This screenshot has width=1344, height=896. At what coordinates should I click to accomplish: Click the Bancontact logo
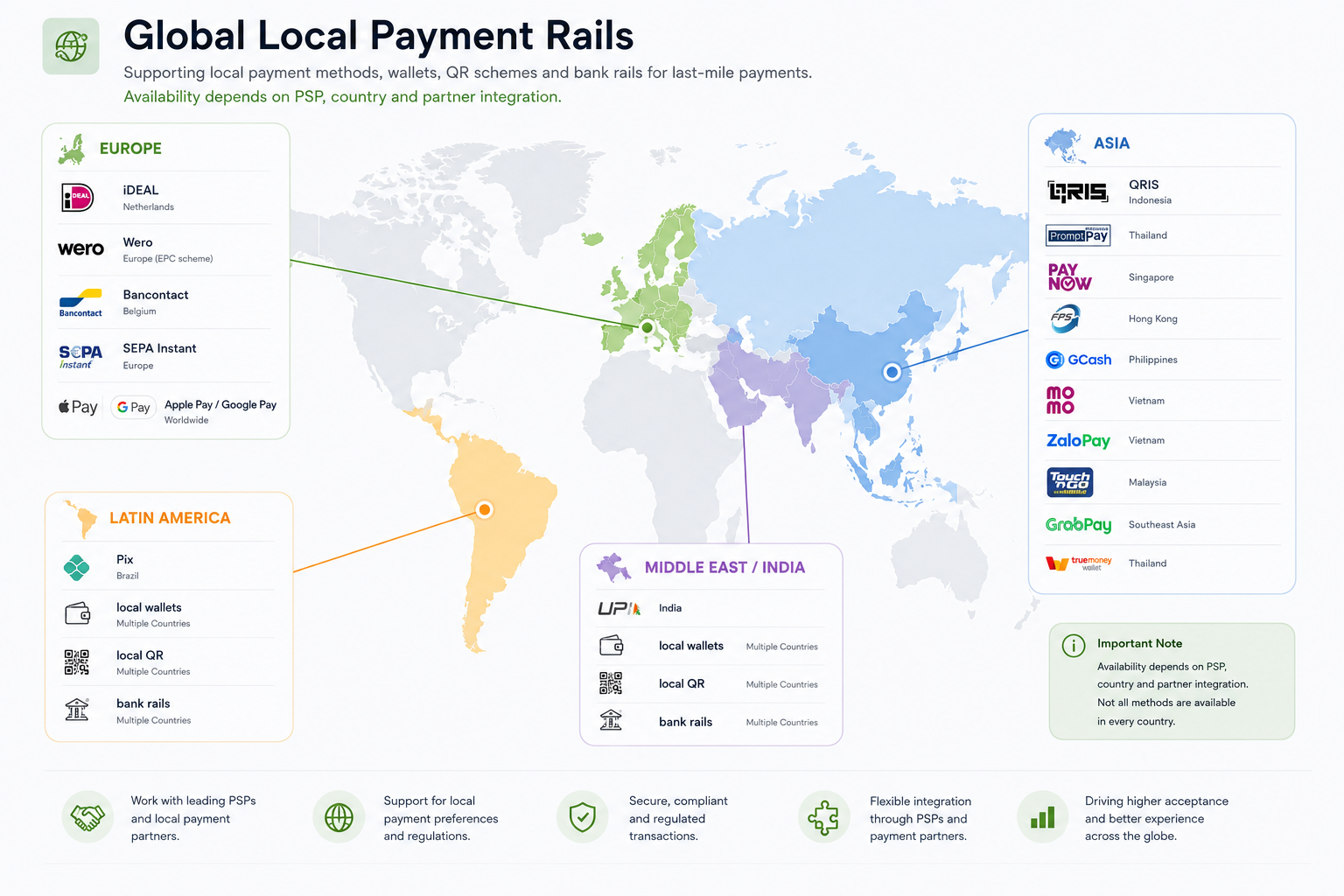pos(80,303)
